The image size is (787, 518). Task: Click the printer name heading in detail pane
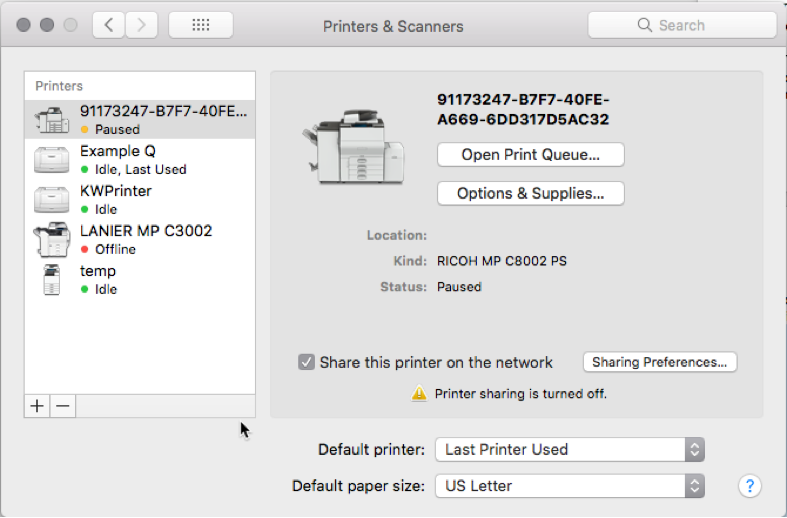click(523, 109)
